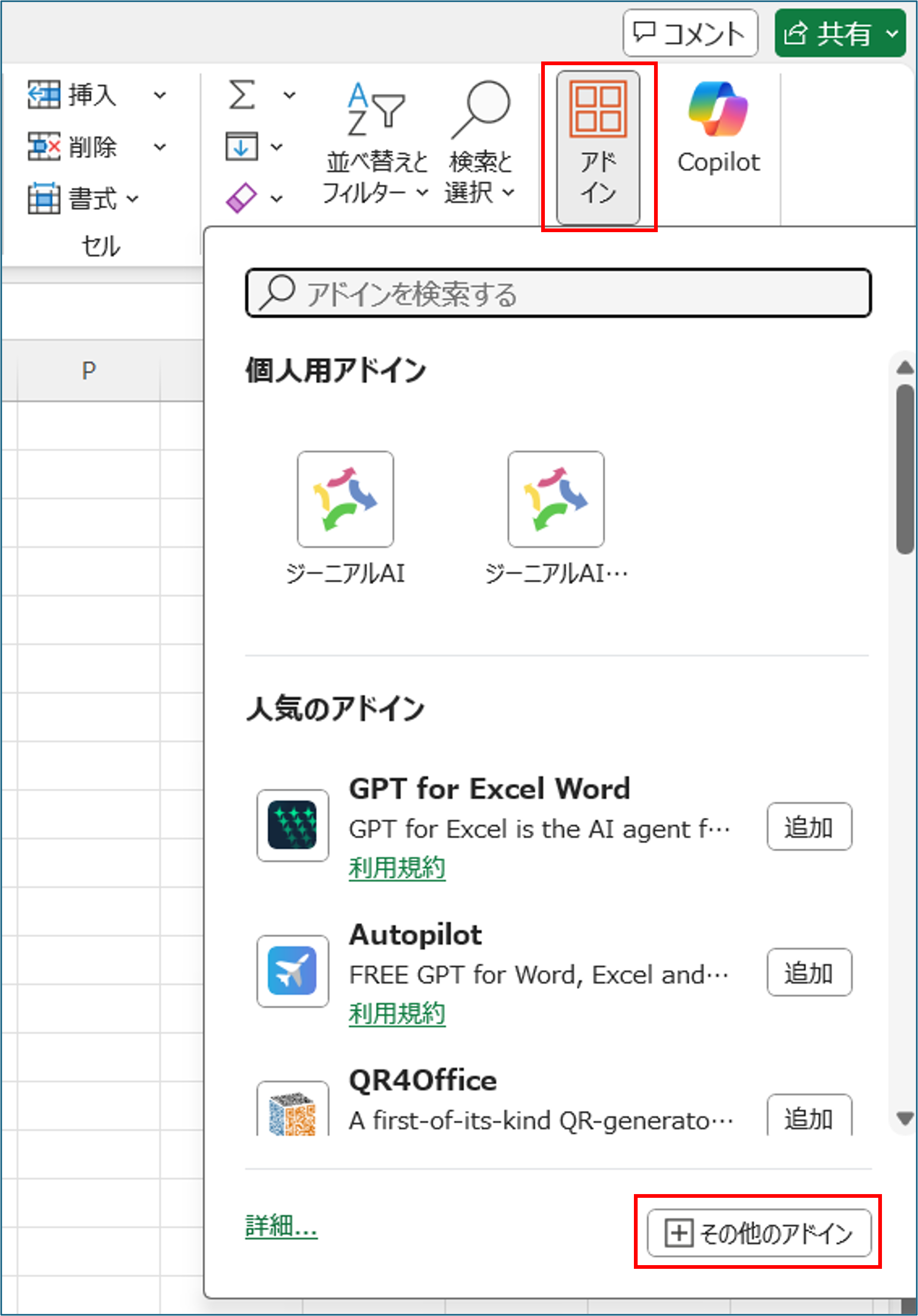Open 利用規約 link under GPT for Excel

click(397, 867)
